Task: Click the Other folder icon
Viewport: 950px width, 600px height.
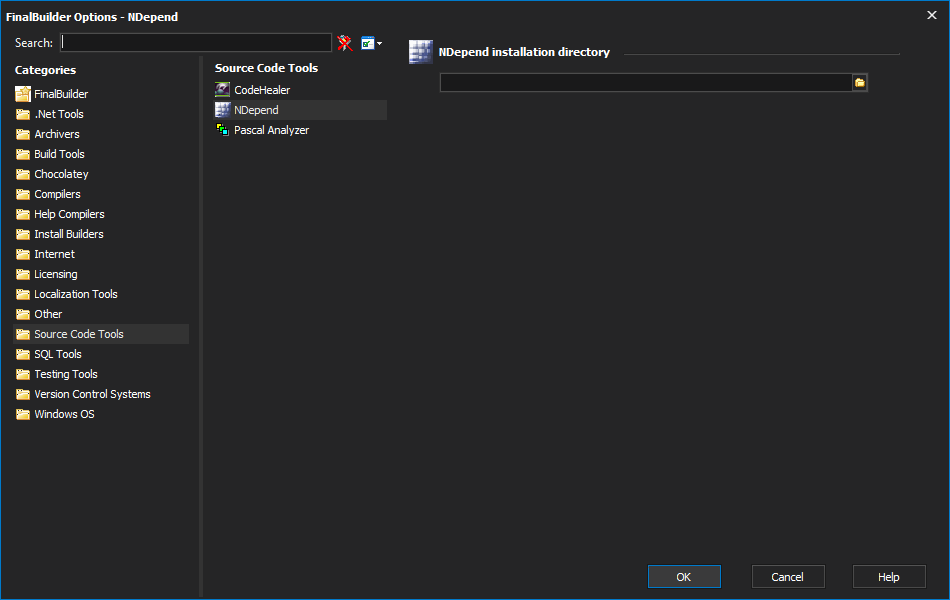Action: pos(23,314)
